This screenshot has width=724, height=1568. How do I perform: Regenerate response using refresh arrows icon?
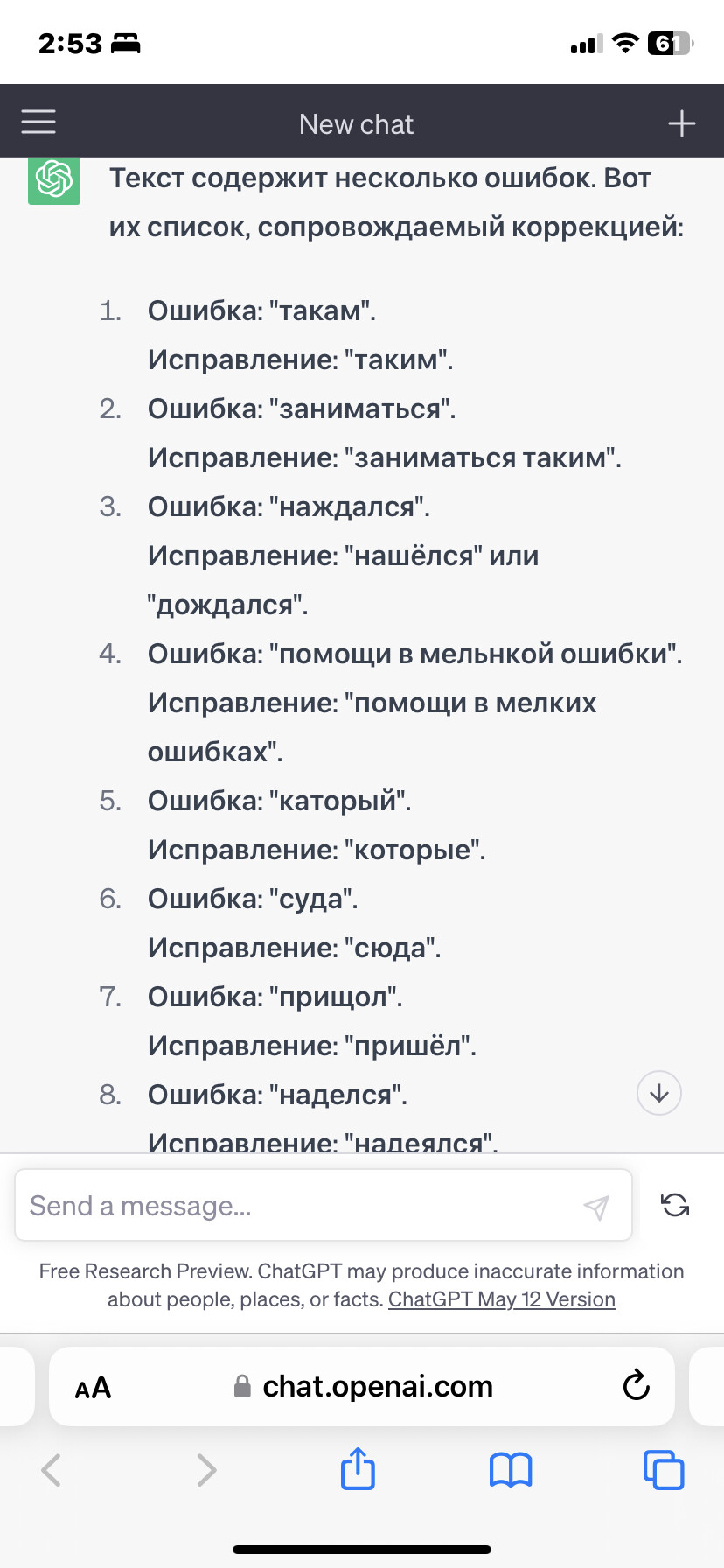click(x=675, y=1205)
